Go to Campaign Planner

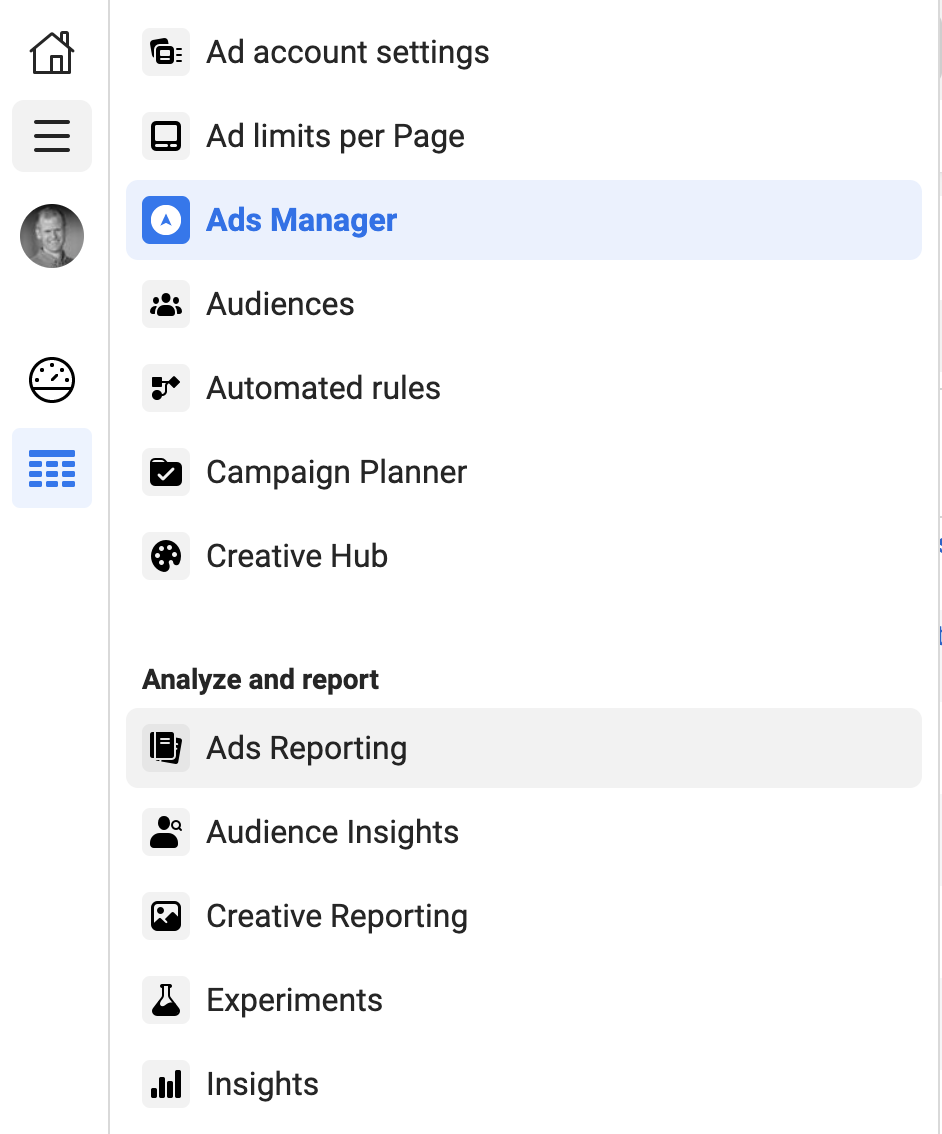pos(523,472)
